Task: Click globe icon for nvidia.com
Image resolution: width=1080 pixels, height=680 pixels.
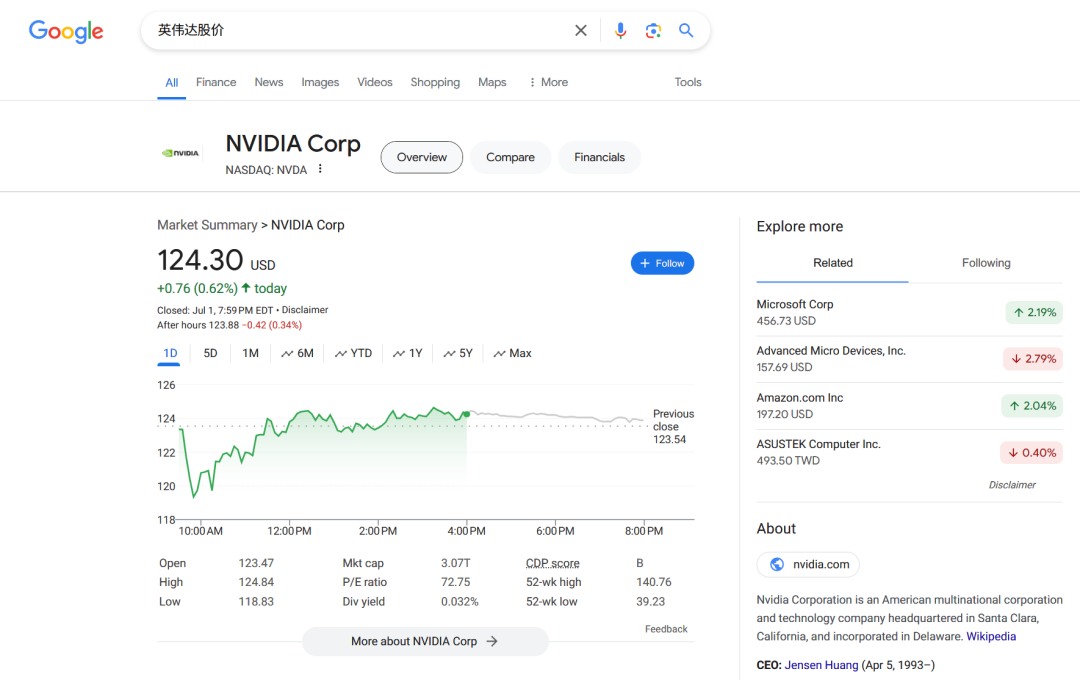Action: pos(777,564)
